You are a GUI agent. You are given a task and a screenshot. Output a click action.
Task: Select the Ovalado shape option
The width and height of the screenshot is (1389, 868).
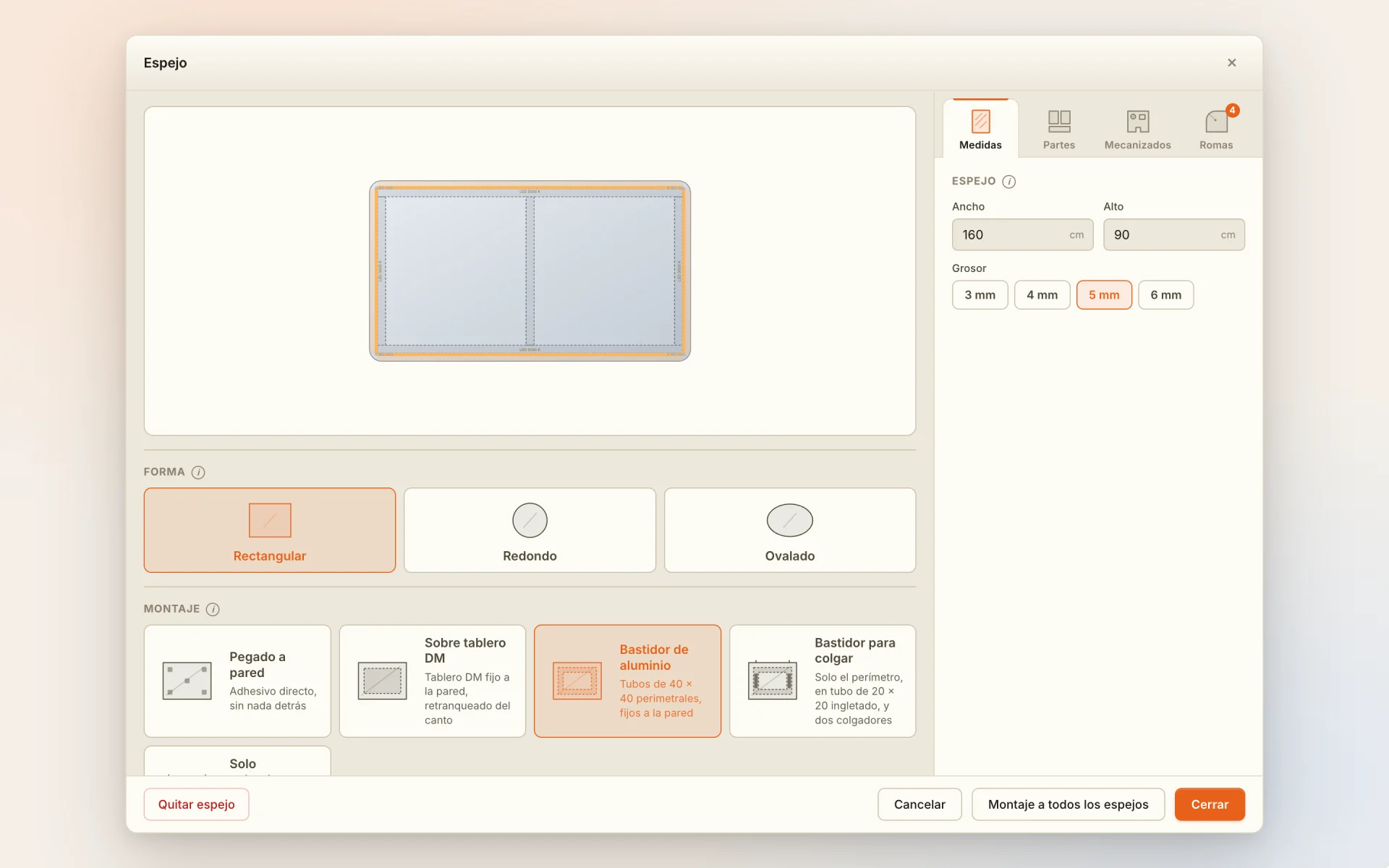pos(790,530)
